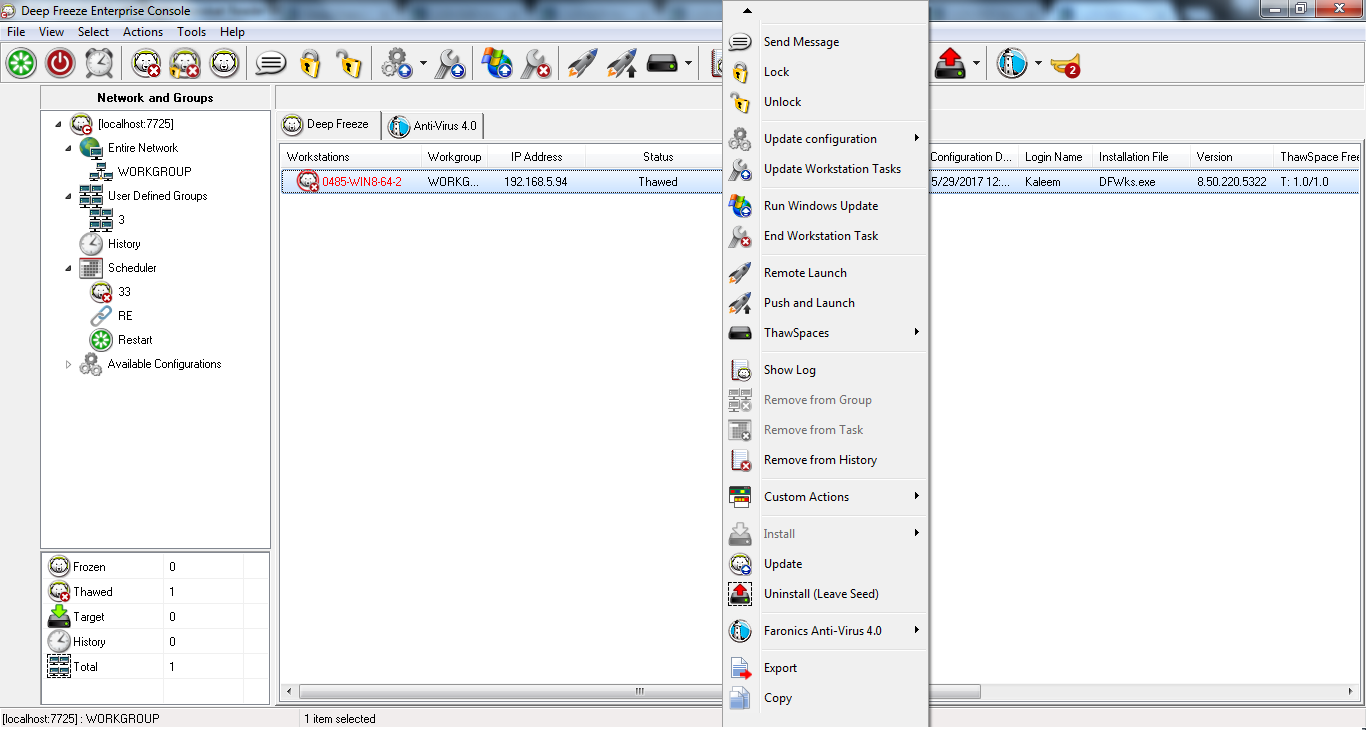Click the red-arrow Uninstall toolbar icon
The height and width of the screenshot is (730, 1366).
tap(950, 64)
